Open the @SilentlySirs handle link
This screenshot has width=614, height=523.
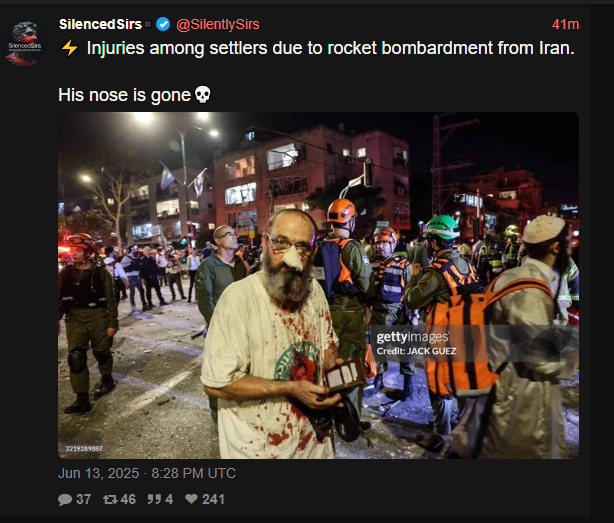click(x=218, y=24)
